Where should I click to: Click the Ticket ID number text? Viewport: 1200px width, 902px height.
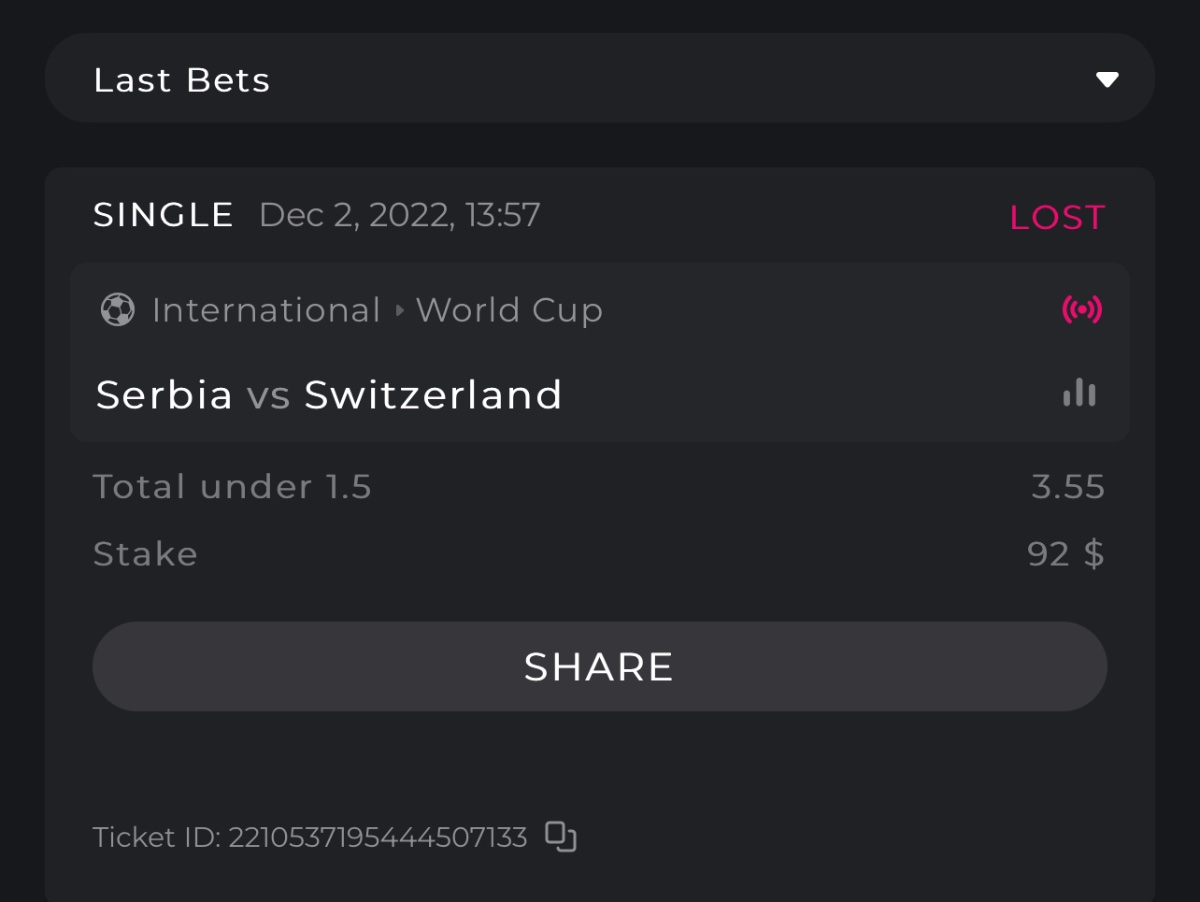[x=377, y=837]
